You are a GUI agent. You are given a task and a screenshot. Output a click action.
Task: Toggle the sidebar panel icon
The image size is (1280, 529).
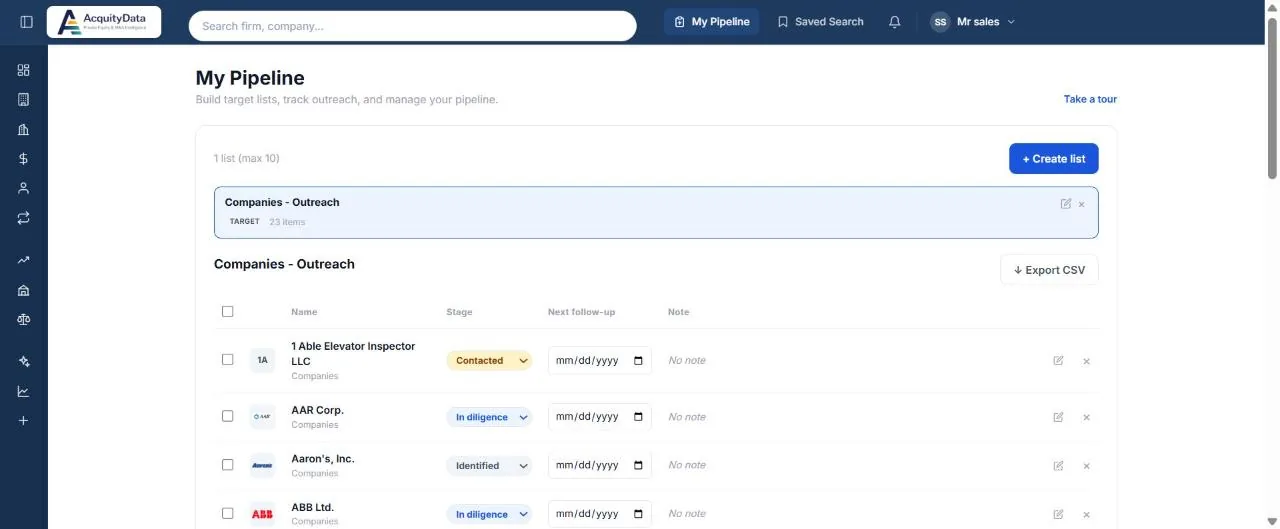[x=26, y=22]
